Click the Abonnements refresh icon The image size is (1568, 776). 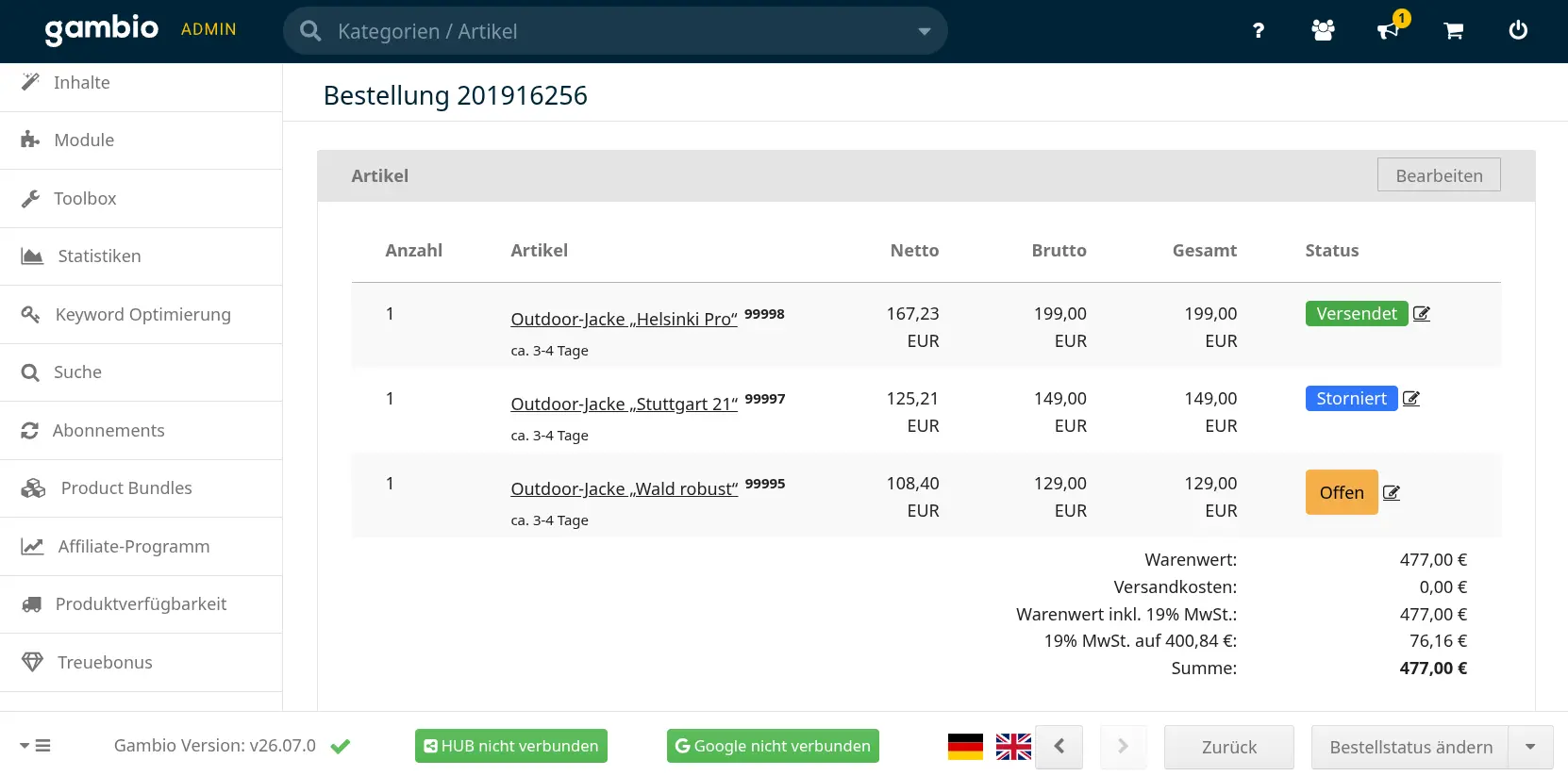click(30, 430)
